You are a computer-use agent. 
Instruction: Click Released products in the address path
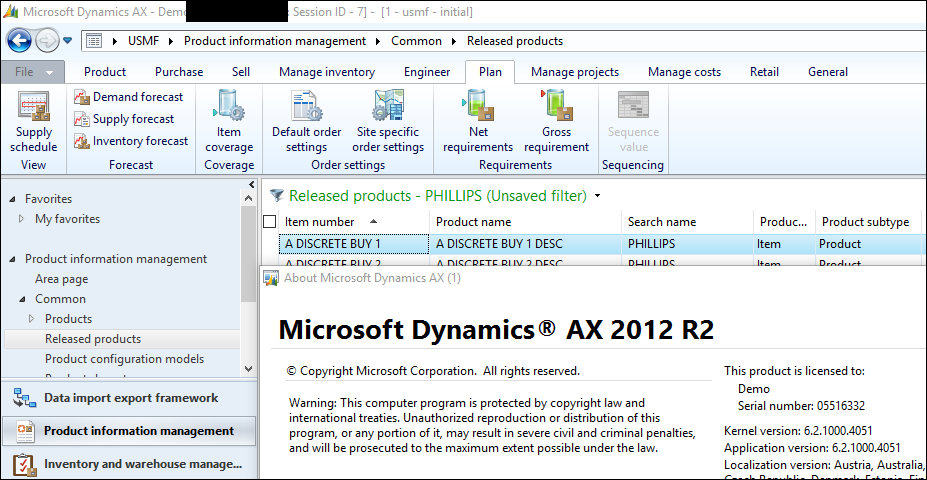tap(515, 41)
